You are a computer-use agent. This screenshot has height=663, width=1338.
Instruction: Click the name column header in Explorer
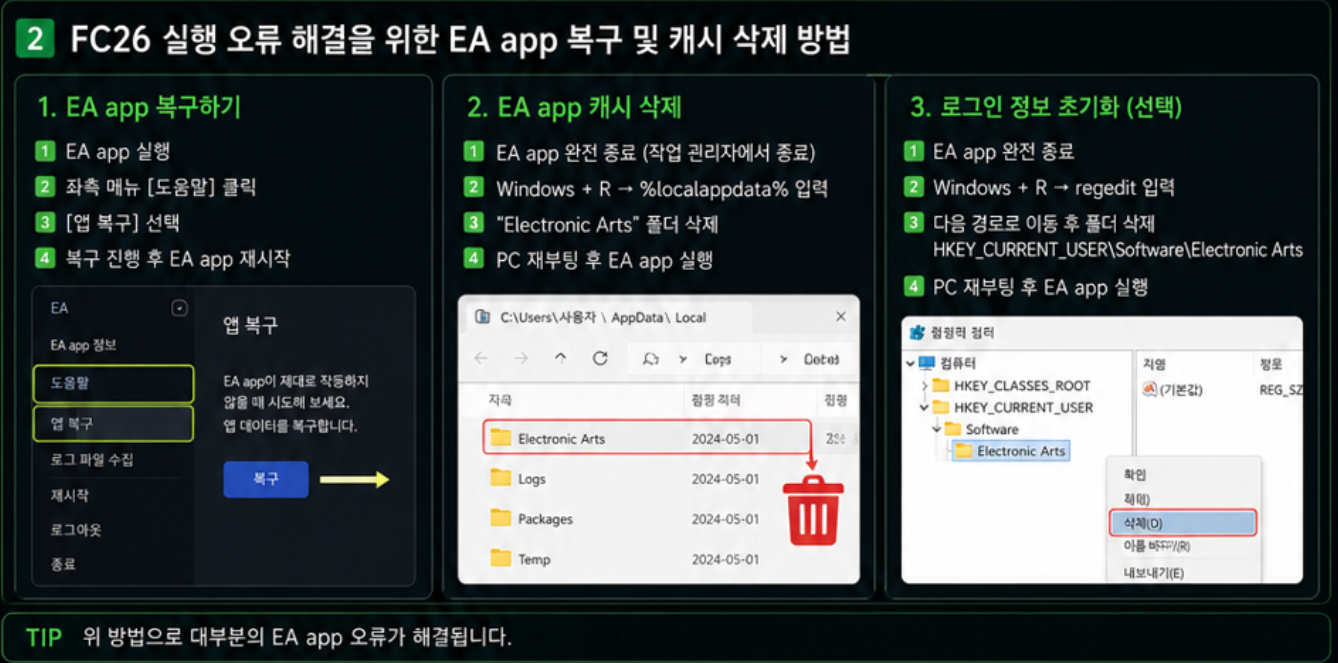500,400
